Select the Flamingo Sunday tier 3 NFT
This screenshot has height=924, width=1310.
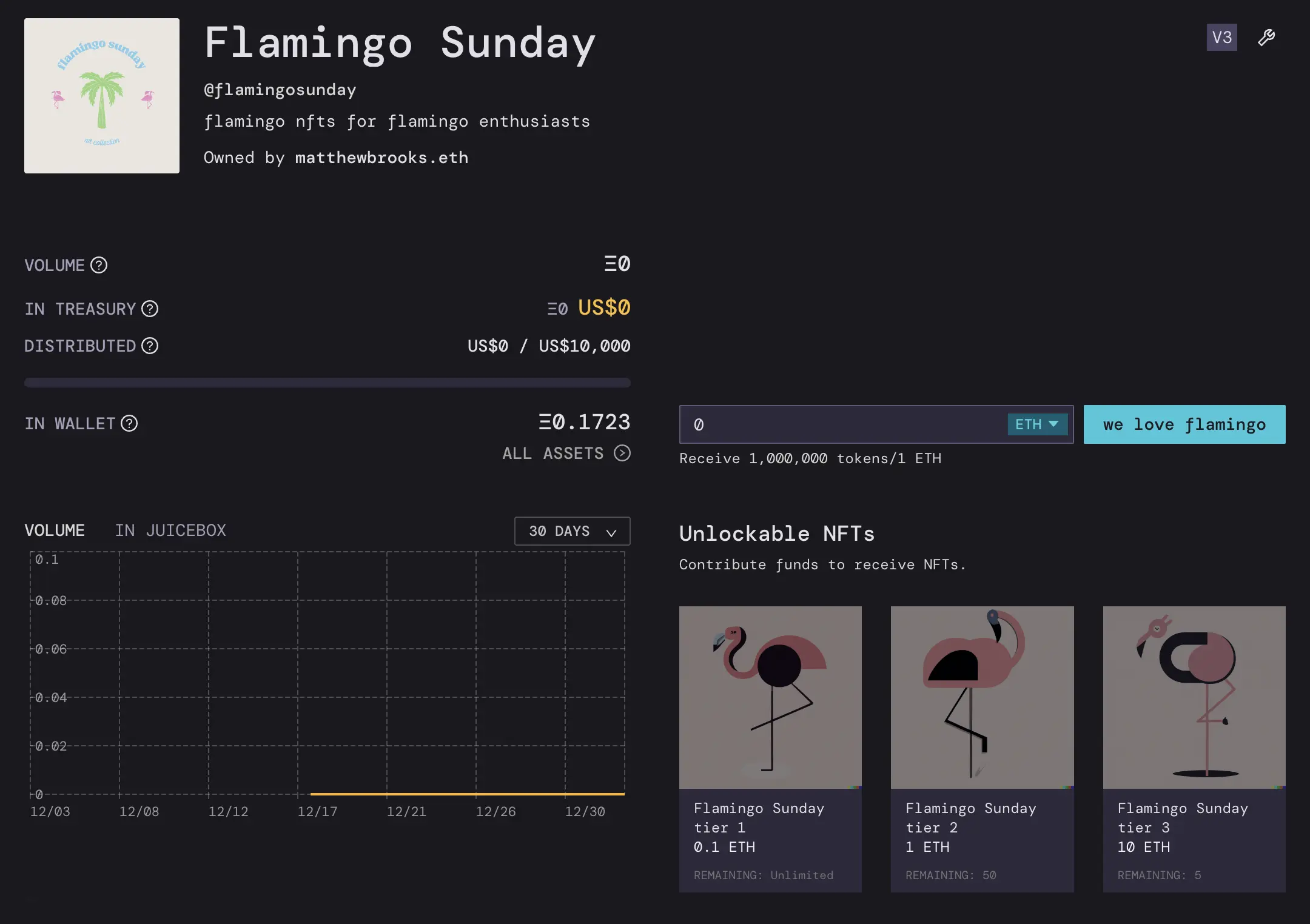click(1194, 748)
